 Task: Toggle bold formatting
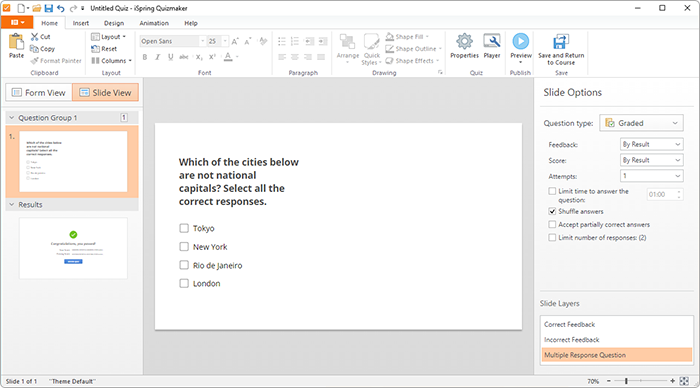tap(145, 57)
